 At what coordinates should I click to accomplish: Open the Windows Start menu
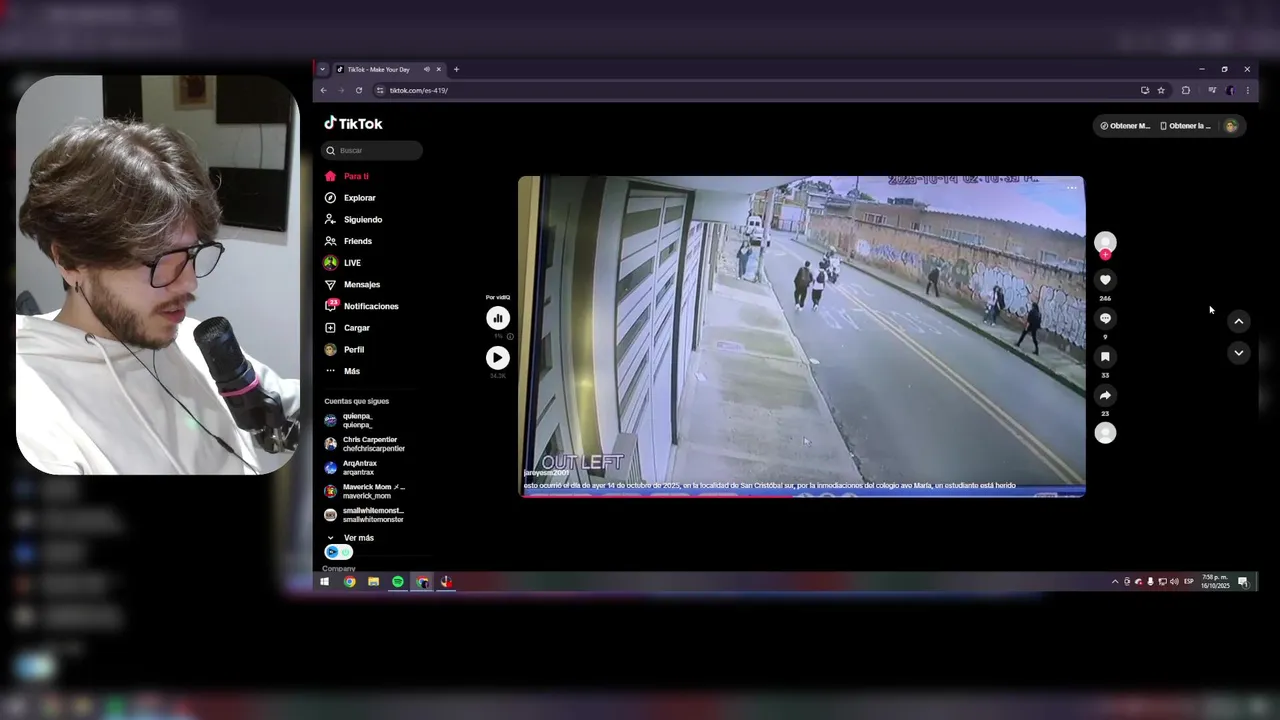[324, 582]
